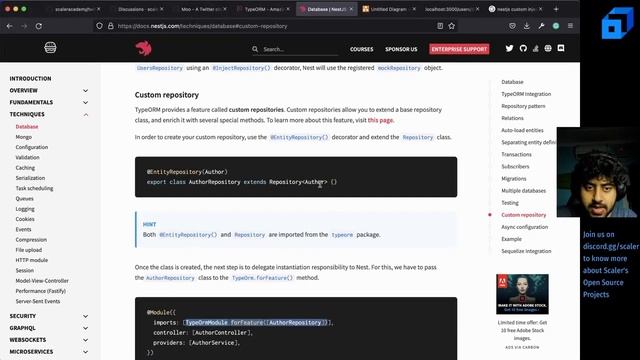640x360 pixels.
Task: Open the Pocket save icon
Action: point(512,26)
